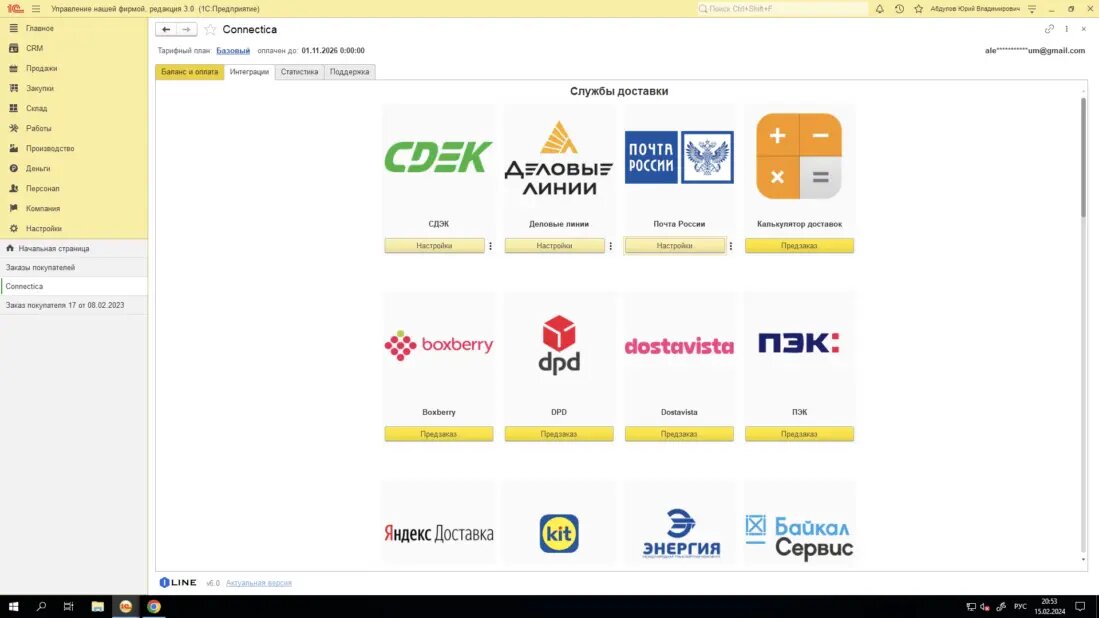The height and width of the screenshot is (618, 1099).
Task: Click the Калькулятор доставок calculator icon
Action: [x=799, y=156]
